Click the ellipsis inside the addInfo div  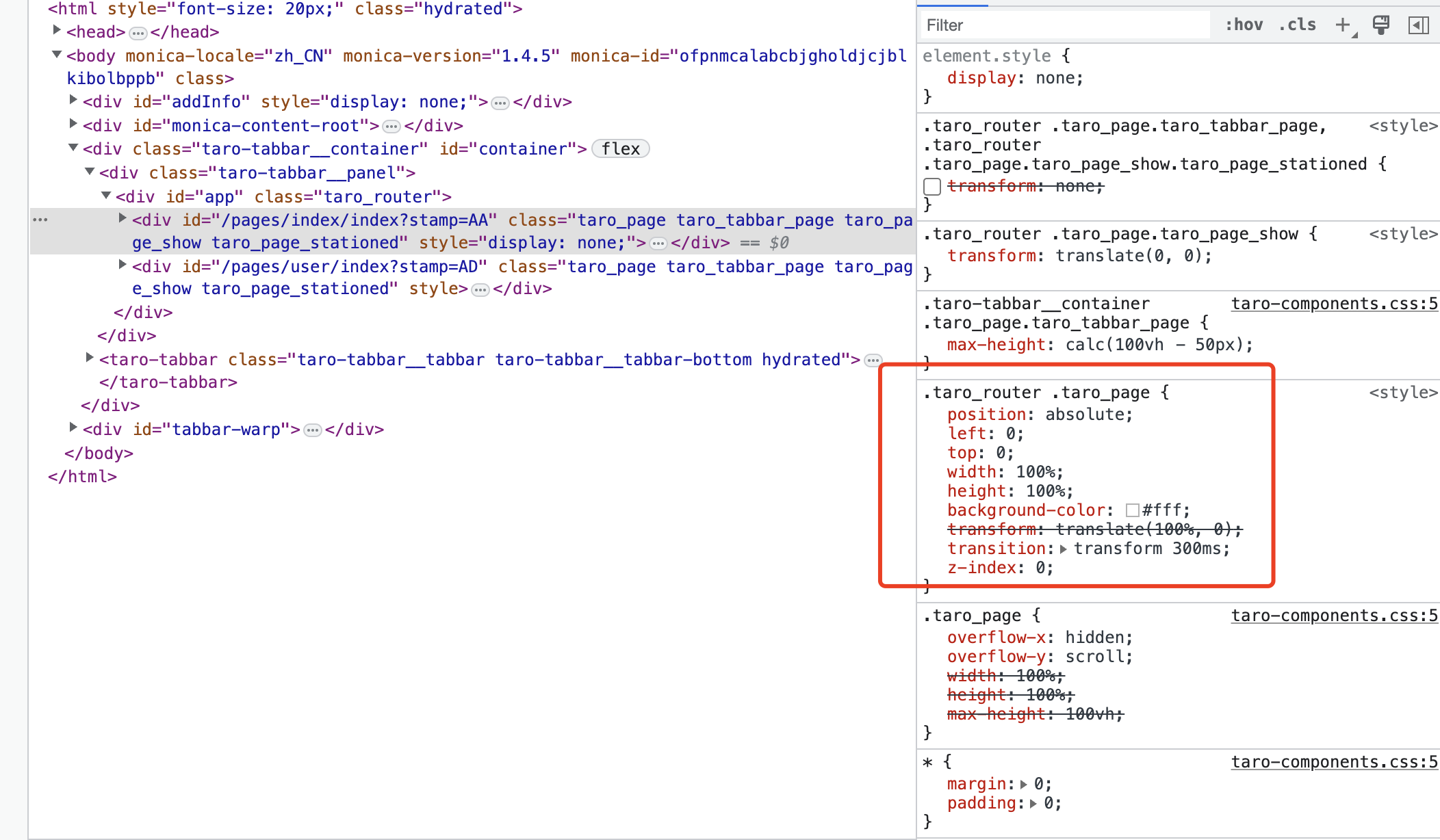[500, 102]
